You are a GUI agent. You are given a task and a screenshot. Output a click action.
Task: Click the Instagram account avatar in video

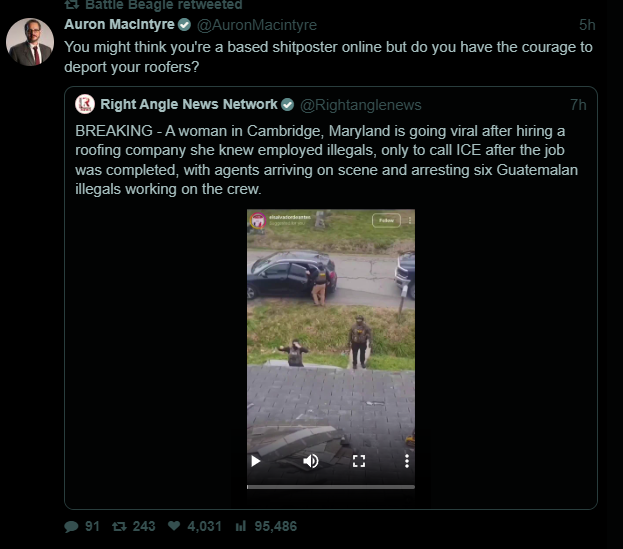point(257,219)
